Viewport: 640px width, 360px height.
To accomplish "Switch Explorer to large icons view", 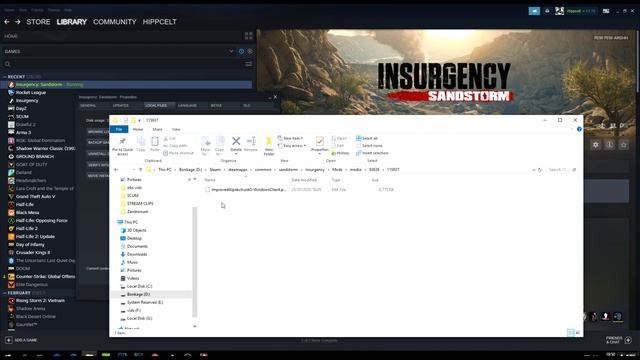I will (578, 333).
